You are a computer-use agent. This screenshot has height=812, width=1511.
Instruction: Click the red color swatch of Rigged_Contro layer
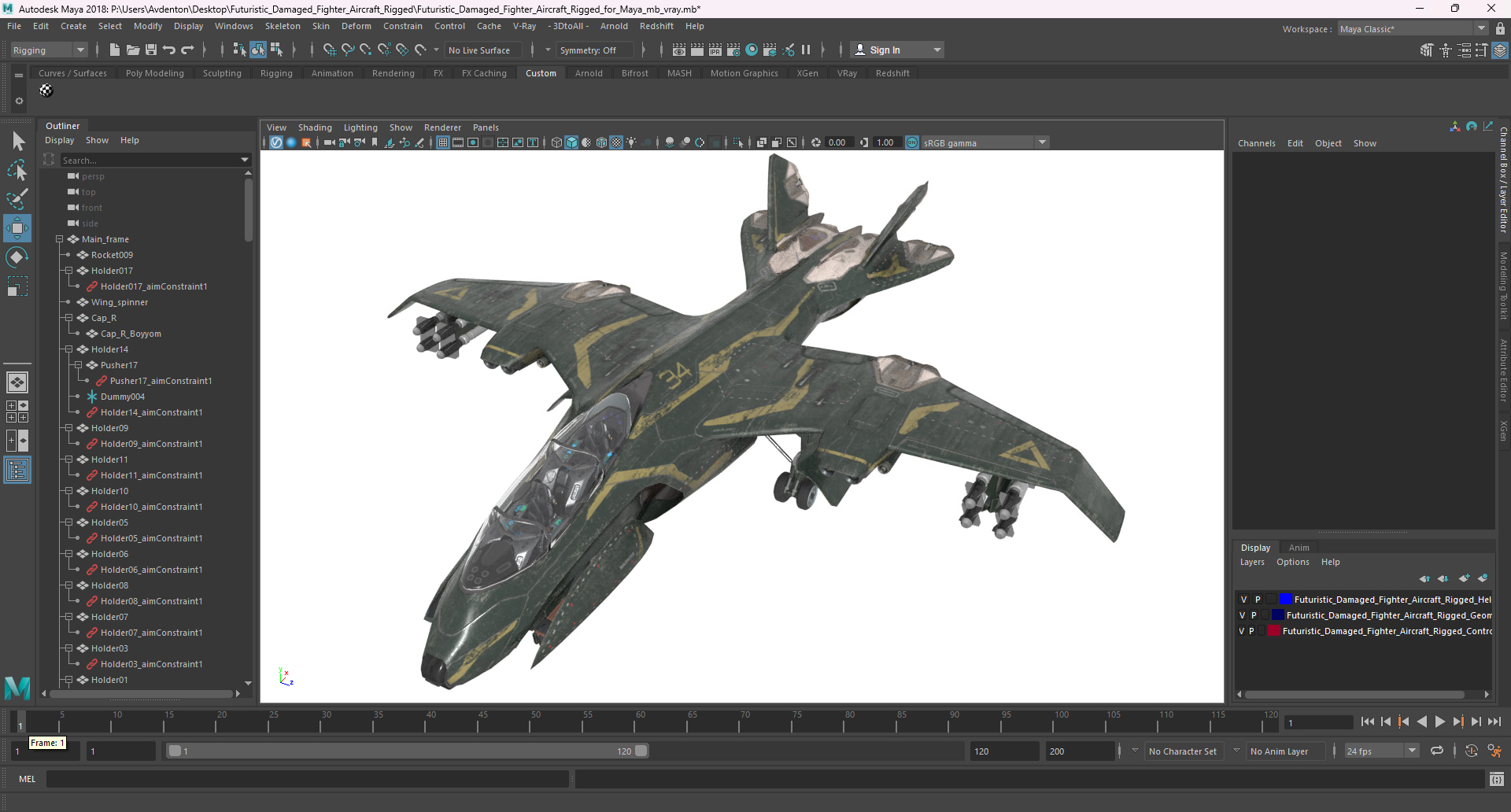(1274, 631)
